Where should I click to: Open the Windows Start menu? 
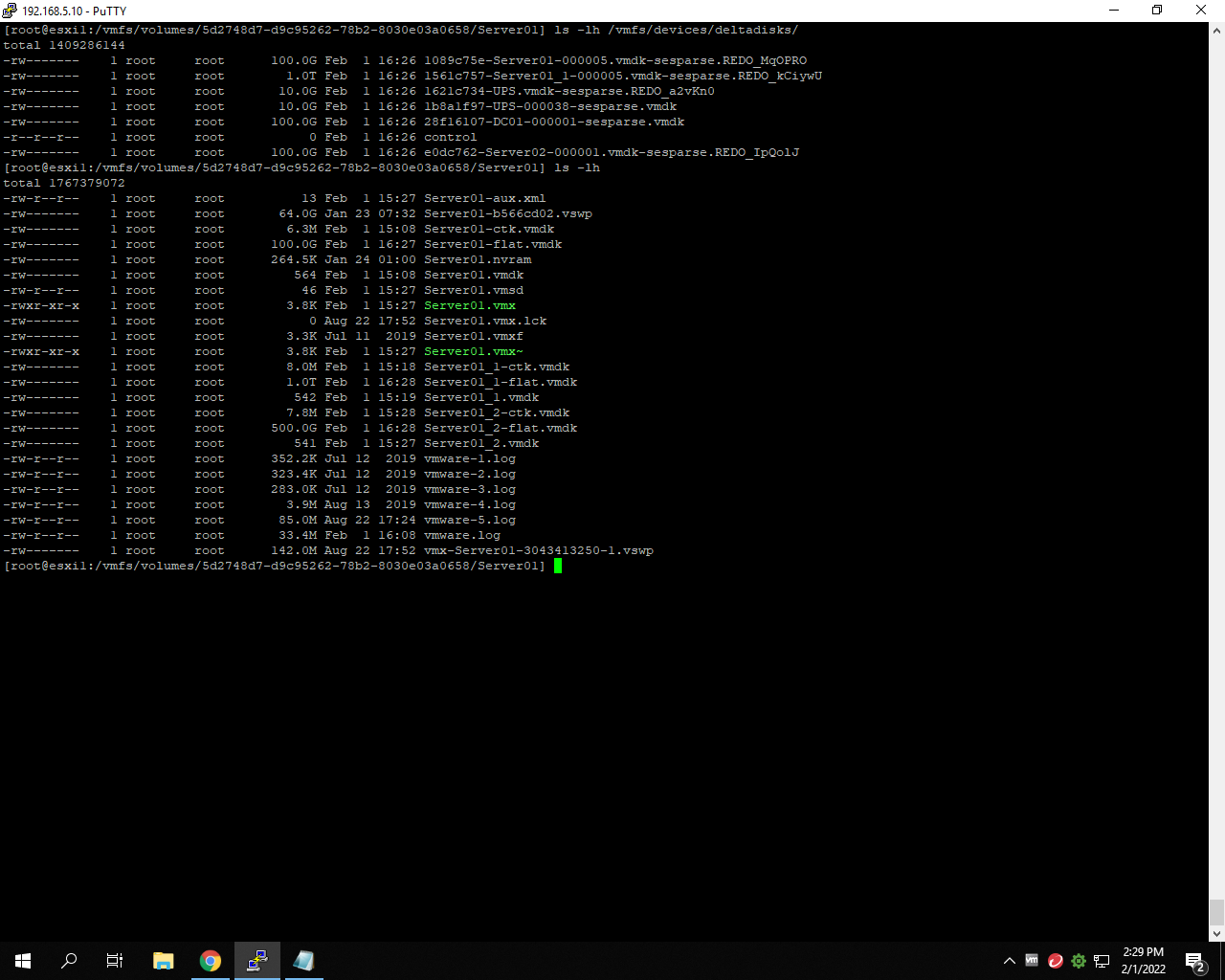[x=23, y=961]
